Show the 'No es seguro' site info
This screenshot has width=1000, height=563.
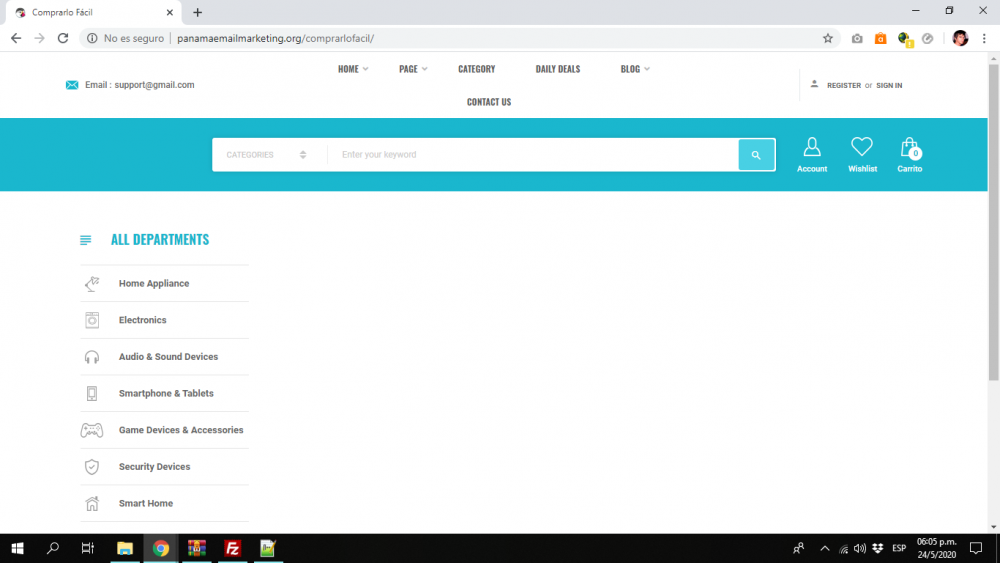(126, 38)
